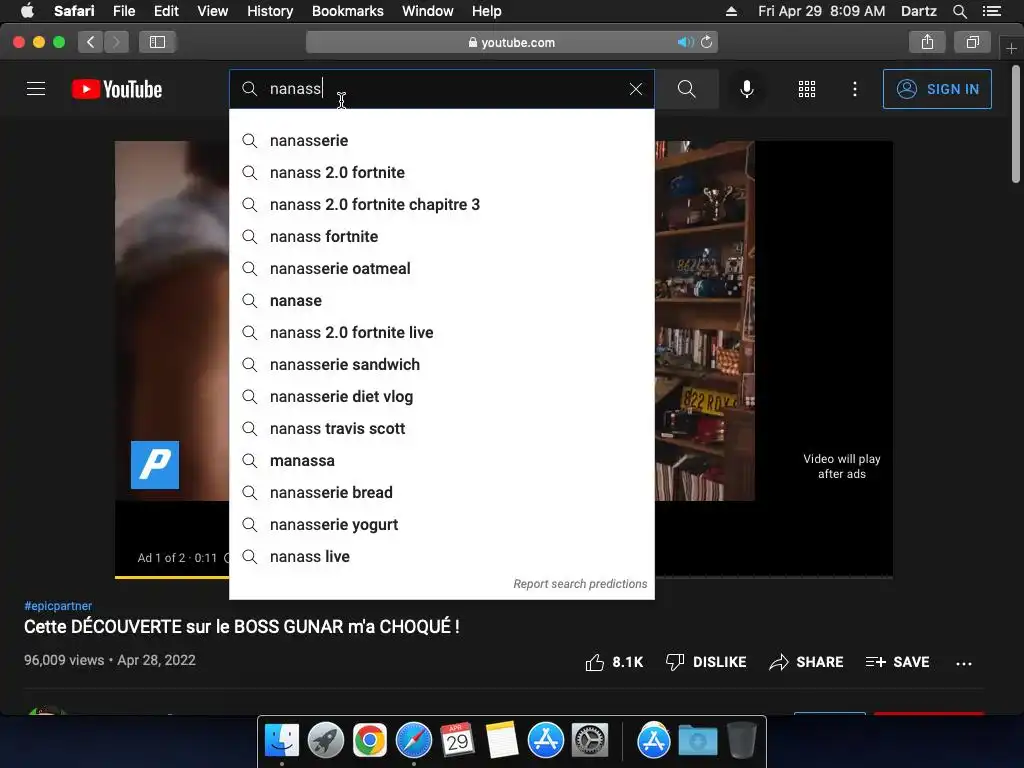1024x768 pixels.
Task: Open Trash from the Dock
Action: click(x=742, y=740)
